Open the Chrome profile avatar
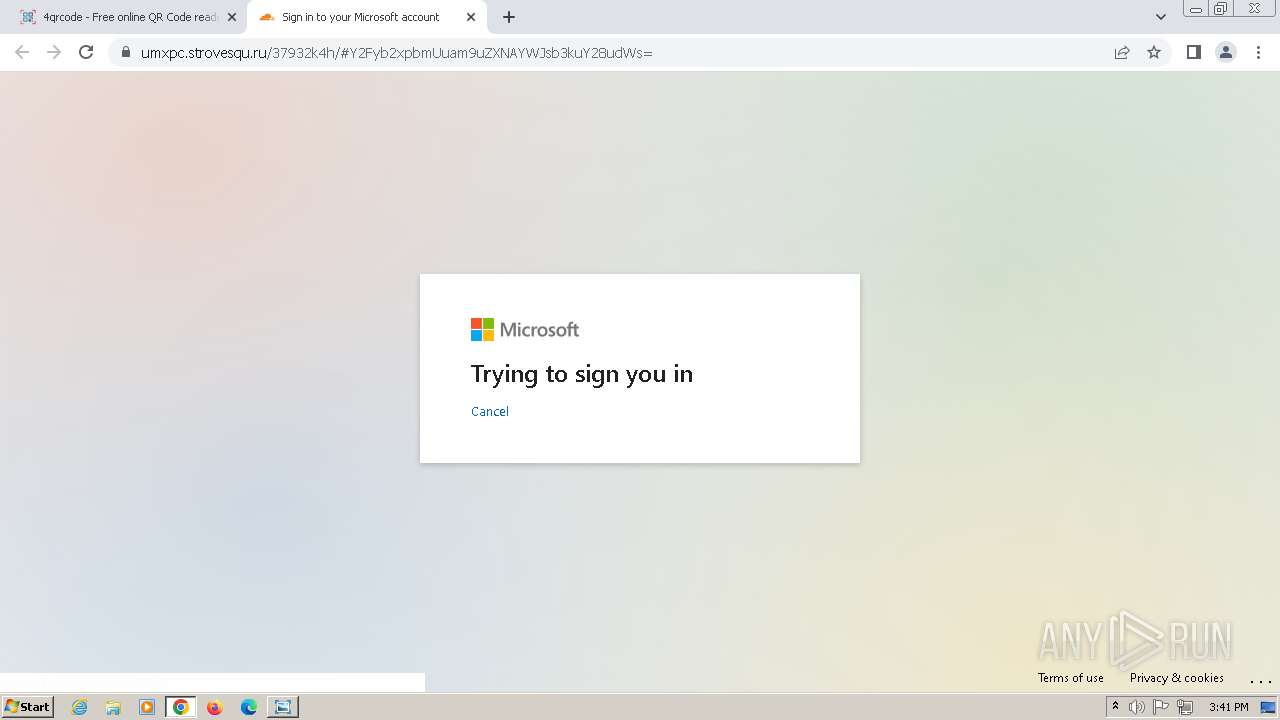Viewport: 1280px width, 720px height. click(1226, 52)
